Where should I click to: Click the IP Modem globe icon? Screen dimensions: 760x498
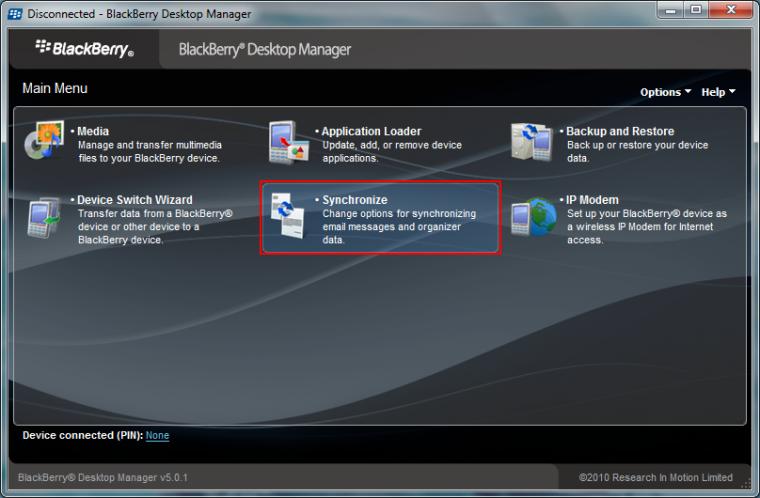534,217
